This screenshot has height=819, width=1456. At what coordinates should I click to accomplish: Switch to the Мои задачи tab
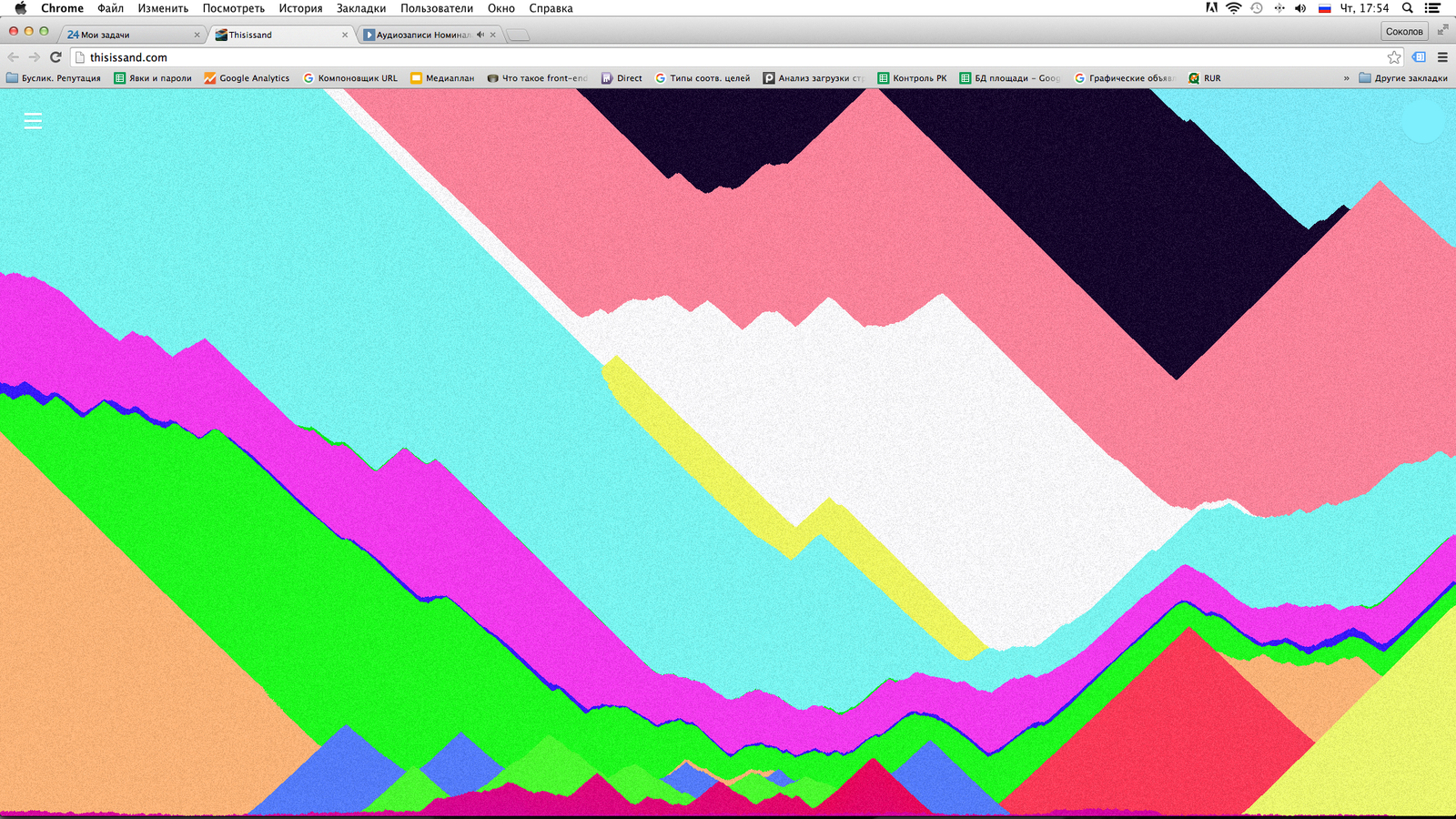click(x=127, y=35)
